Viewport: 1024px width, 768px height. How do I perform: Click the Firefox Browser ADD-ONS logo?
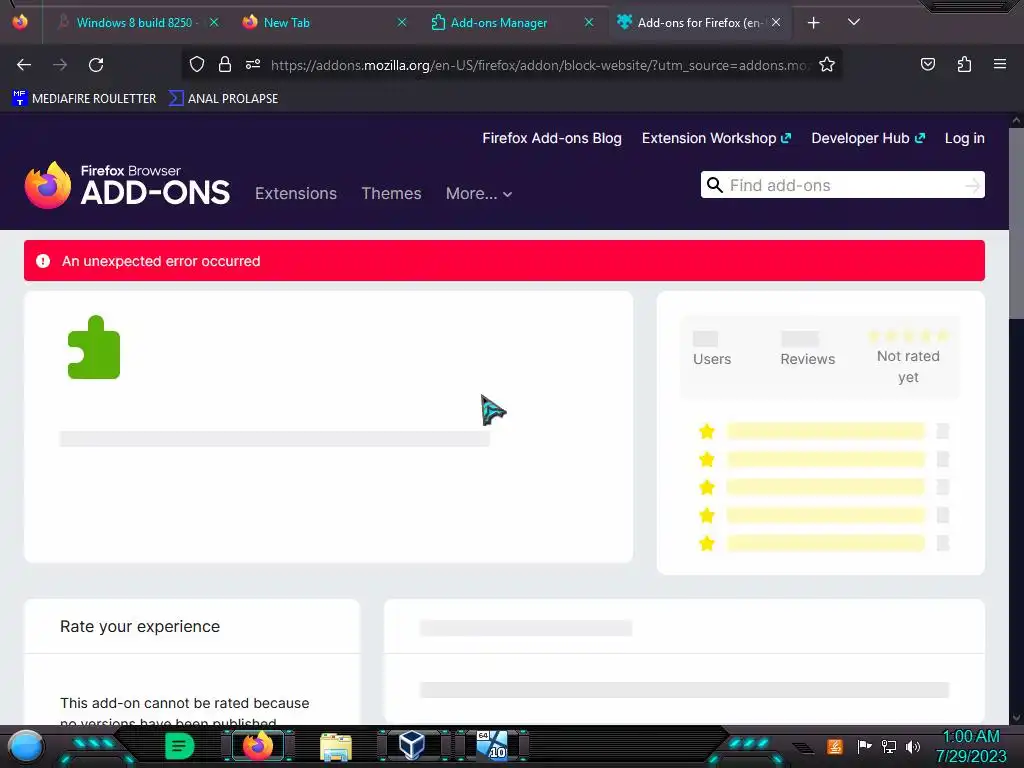127,185
